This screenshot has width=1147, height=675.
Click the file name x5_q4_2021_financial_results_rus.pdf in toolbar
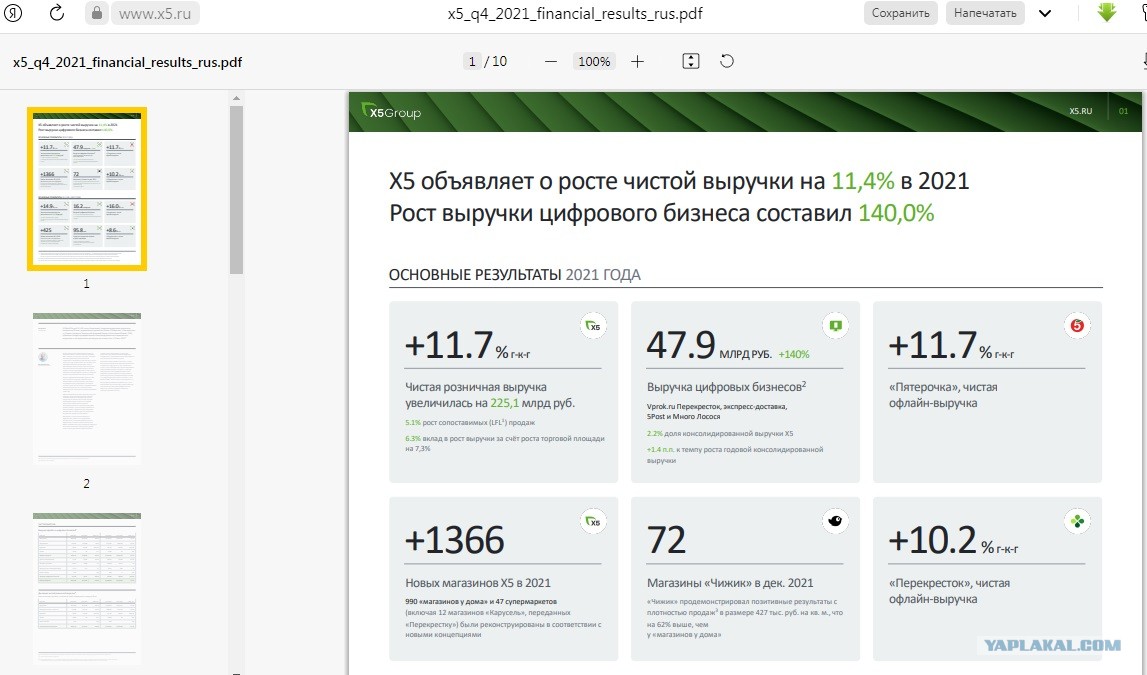pyautogui.click(x=127, y=62)
